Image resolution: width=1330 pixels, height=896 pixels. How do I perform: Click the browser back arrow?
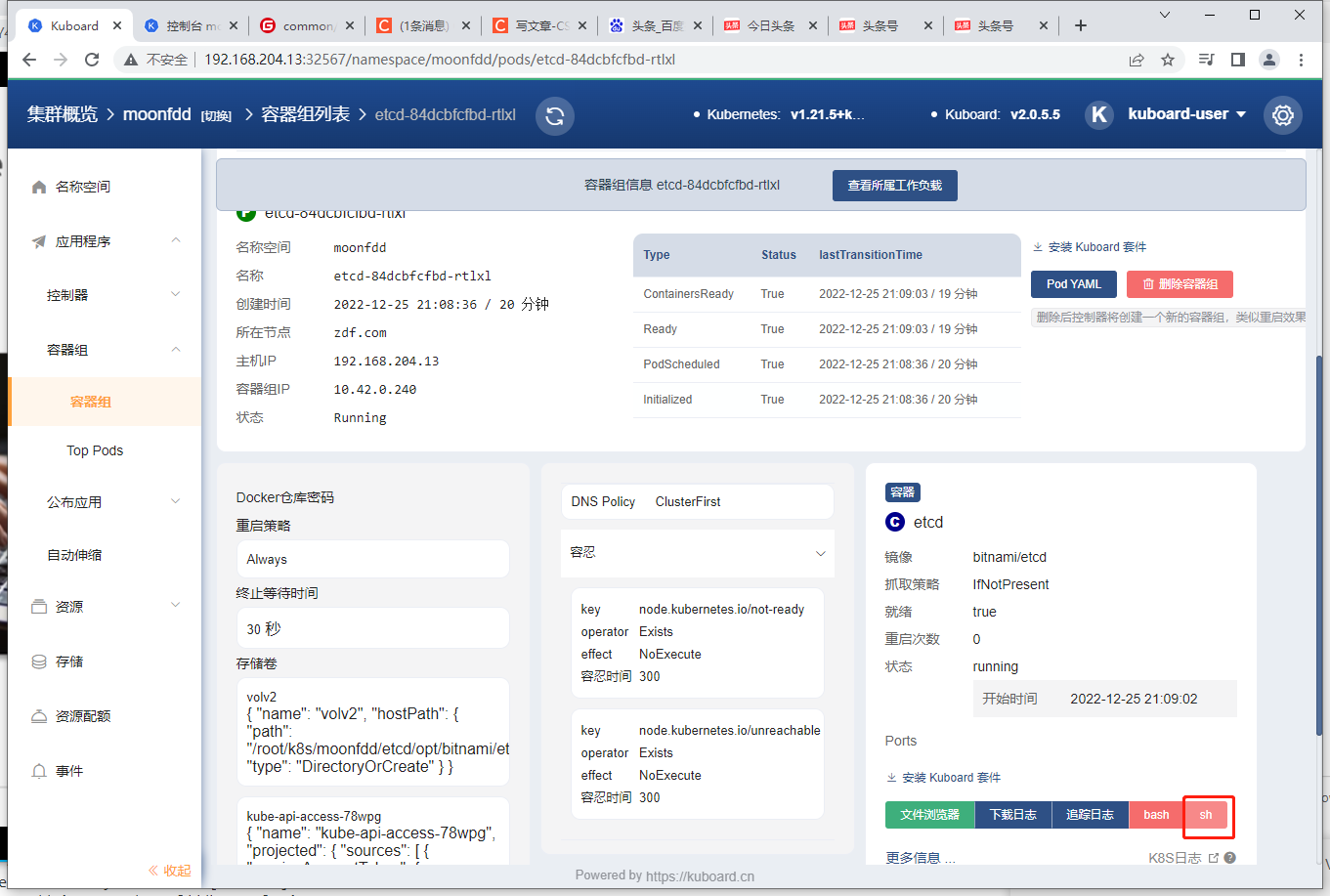(x=29, y=60)
